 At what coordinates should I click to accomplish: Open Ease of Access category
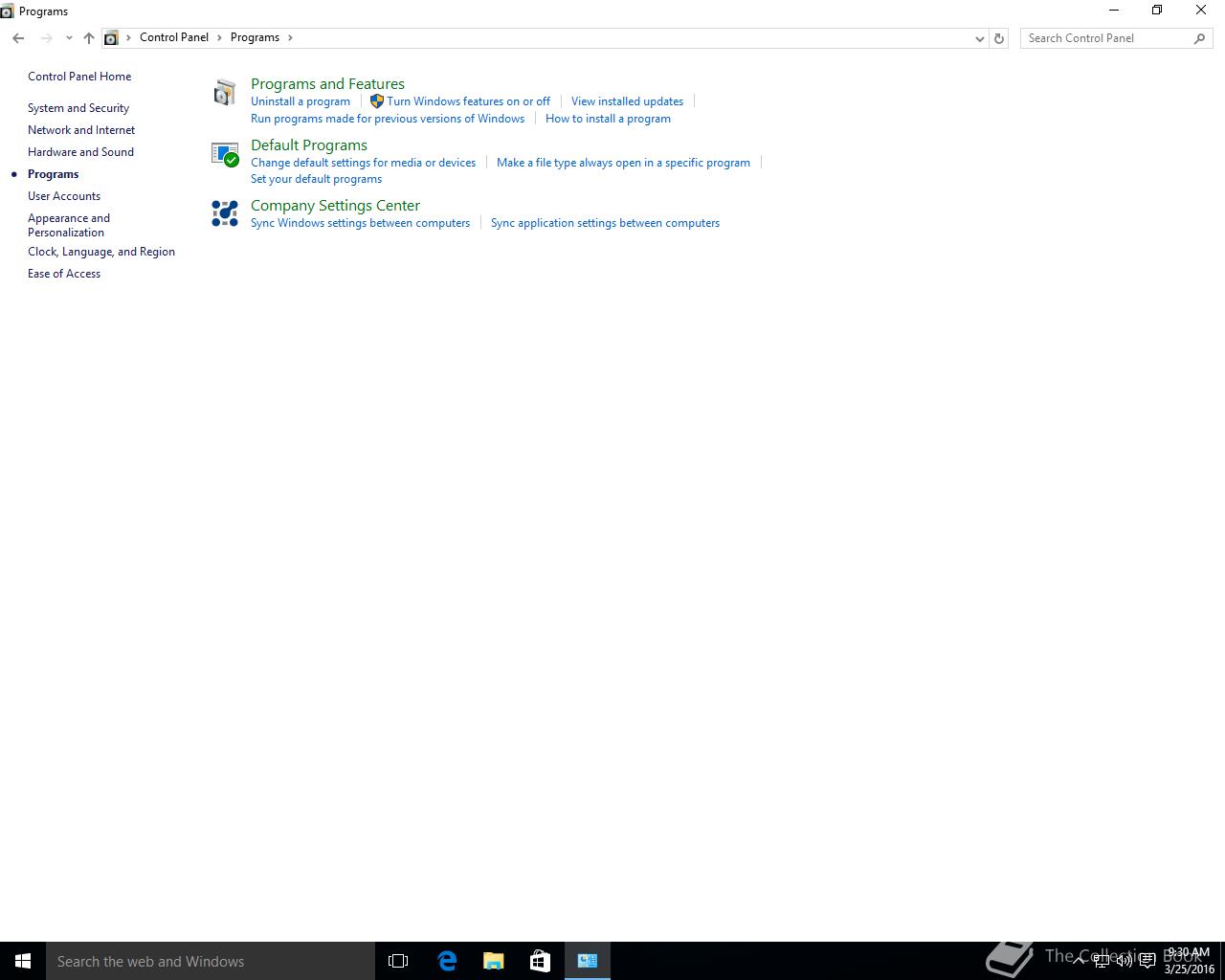pyautogui.click(x=64, y=274)
